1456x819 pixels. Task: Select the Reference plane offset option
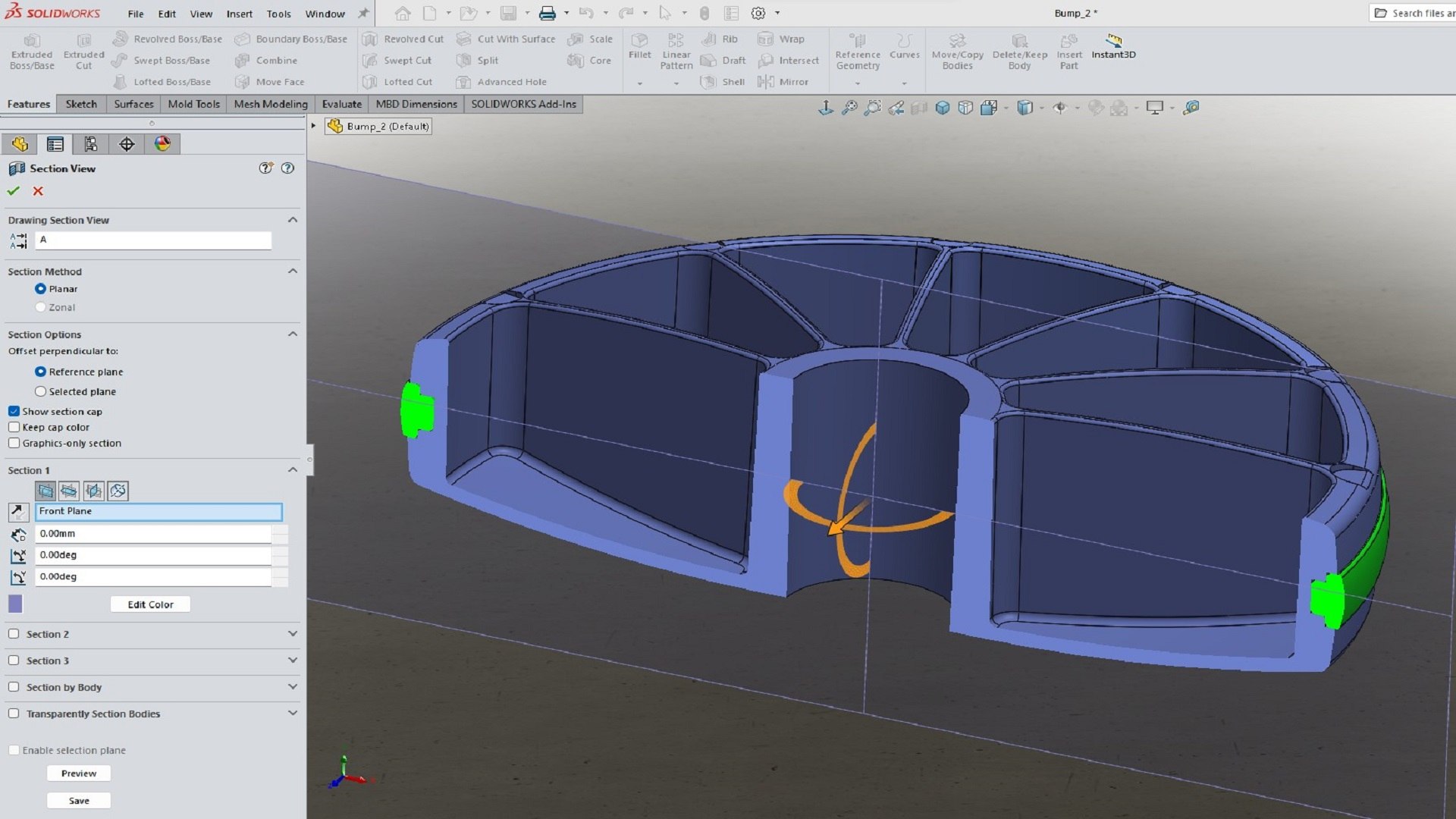tap(40, 372)
